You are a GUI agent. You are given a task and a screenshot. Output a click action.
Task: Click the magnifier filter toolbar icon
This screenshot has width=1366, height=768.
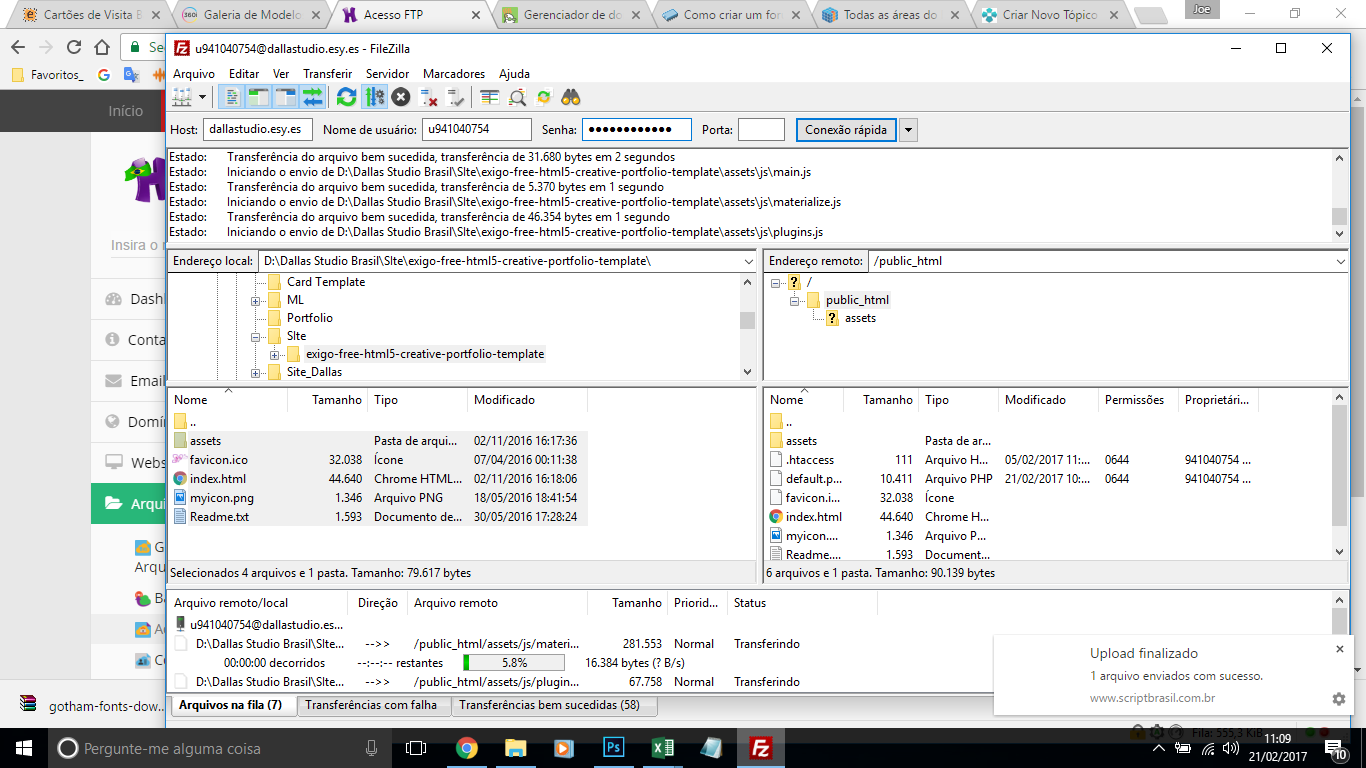(x=517, y=97)
